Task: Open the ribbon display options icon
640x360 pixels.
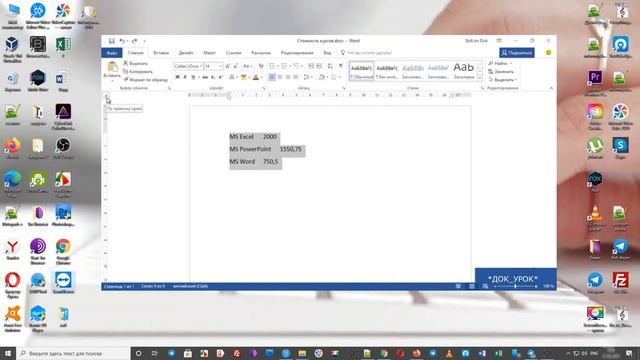Action: [499, 41]
